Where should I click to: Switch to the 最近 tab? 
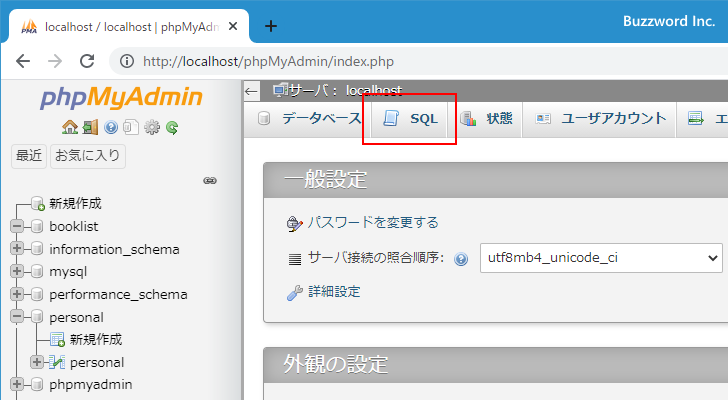coord(29,155)
